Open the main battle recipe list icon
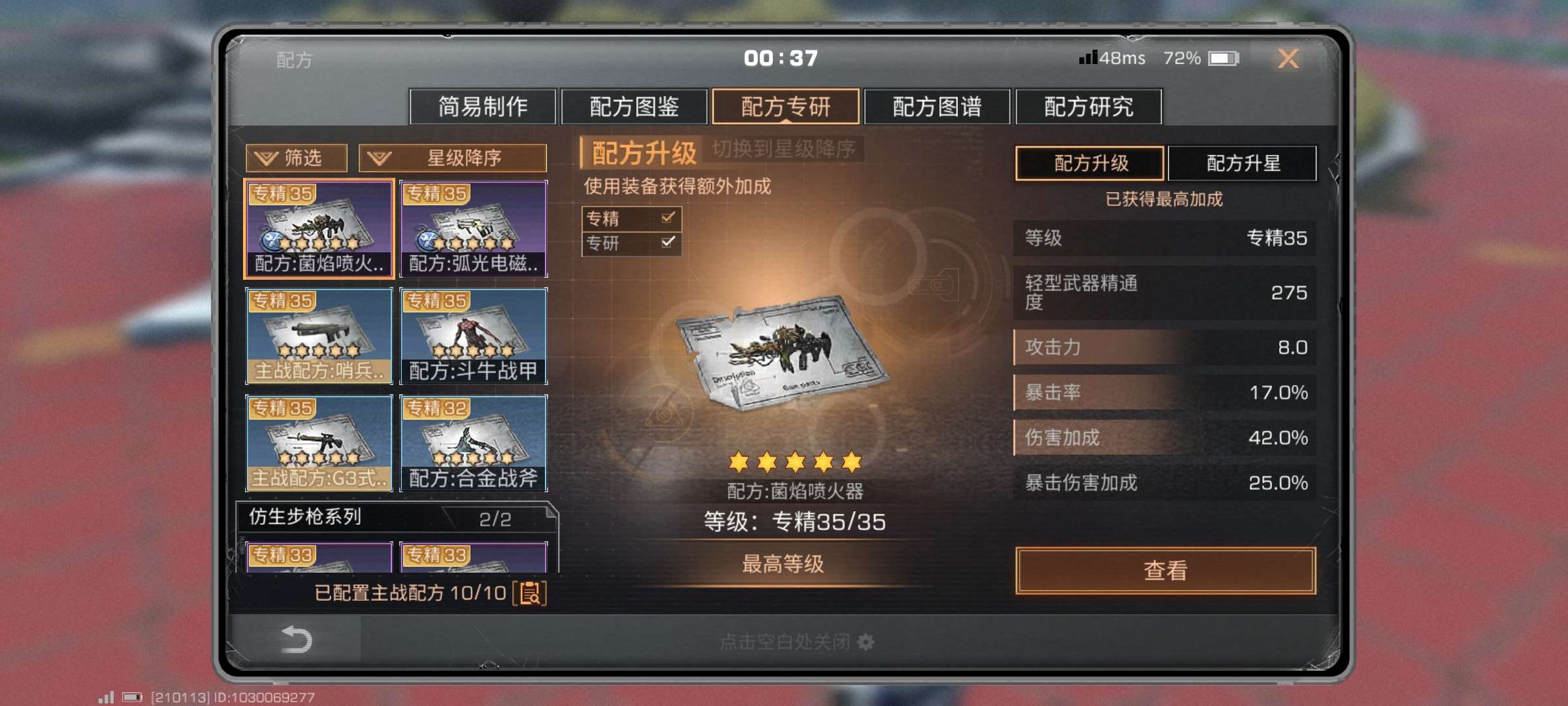This screenshot has width=1568, height=706. click(x=530, y=593)
